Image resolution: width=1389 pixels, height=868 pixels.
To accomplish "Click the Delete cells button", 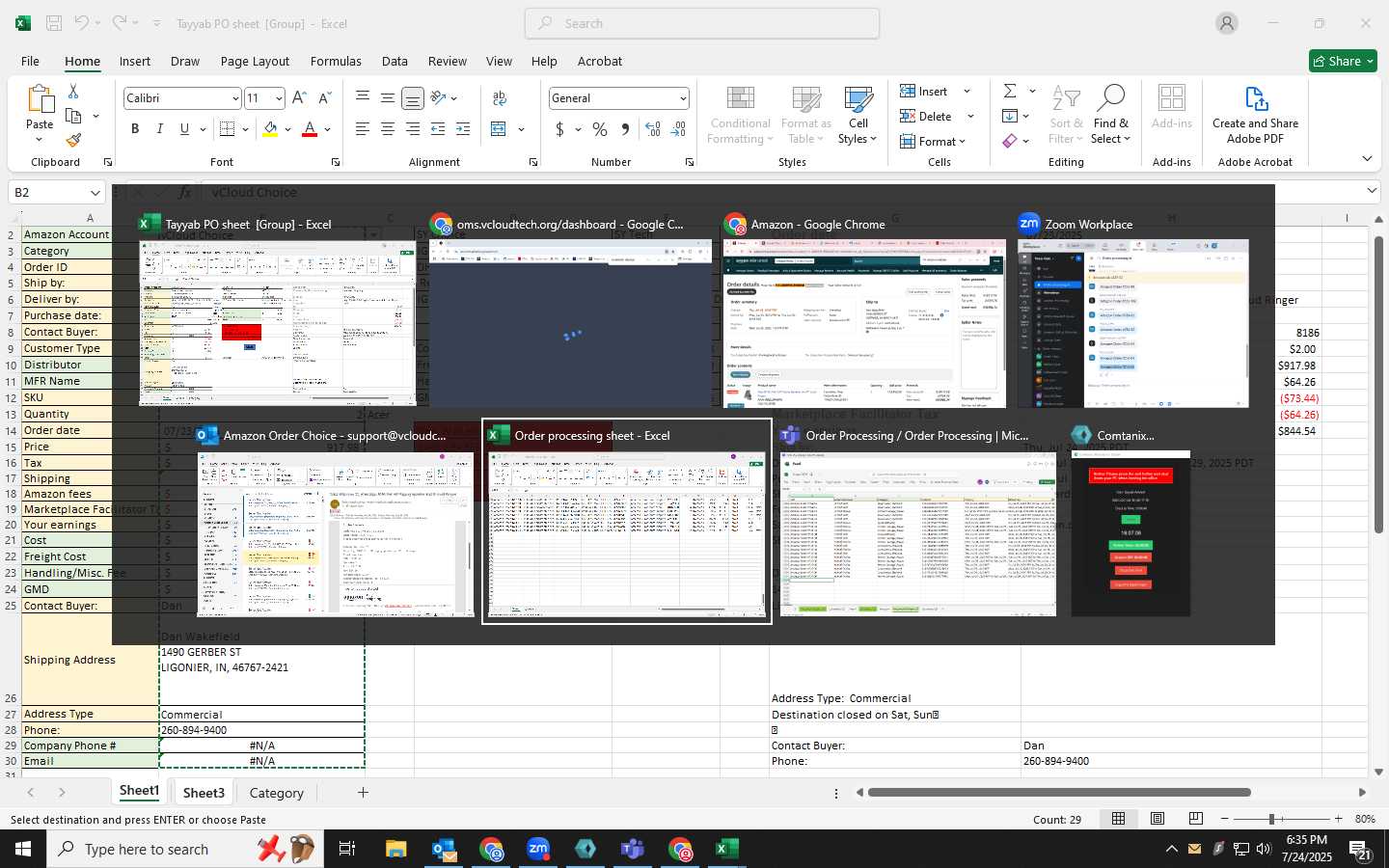I will click(926, 116).
